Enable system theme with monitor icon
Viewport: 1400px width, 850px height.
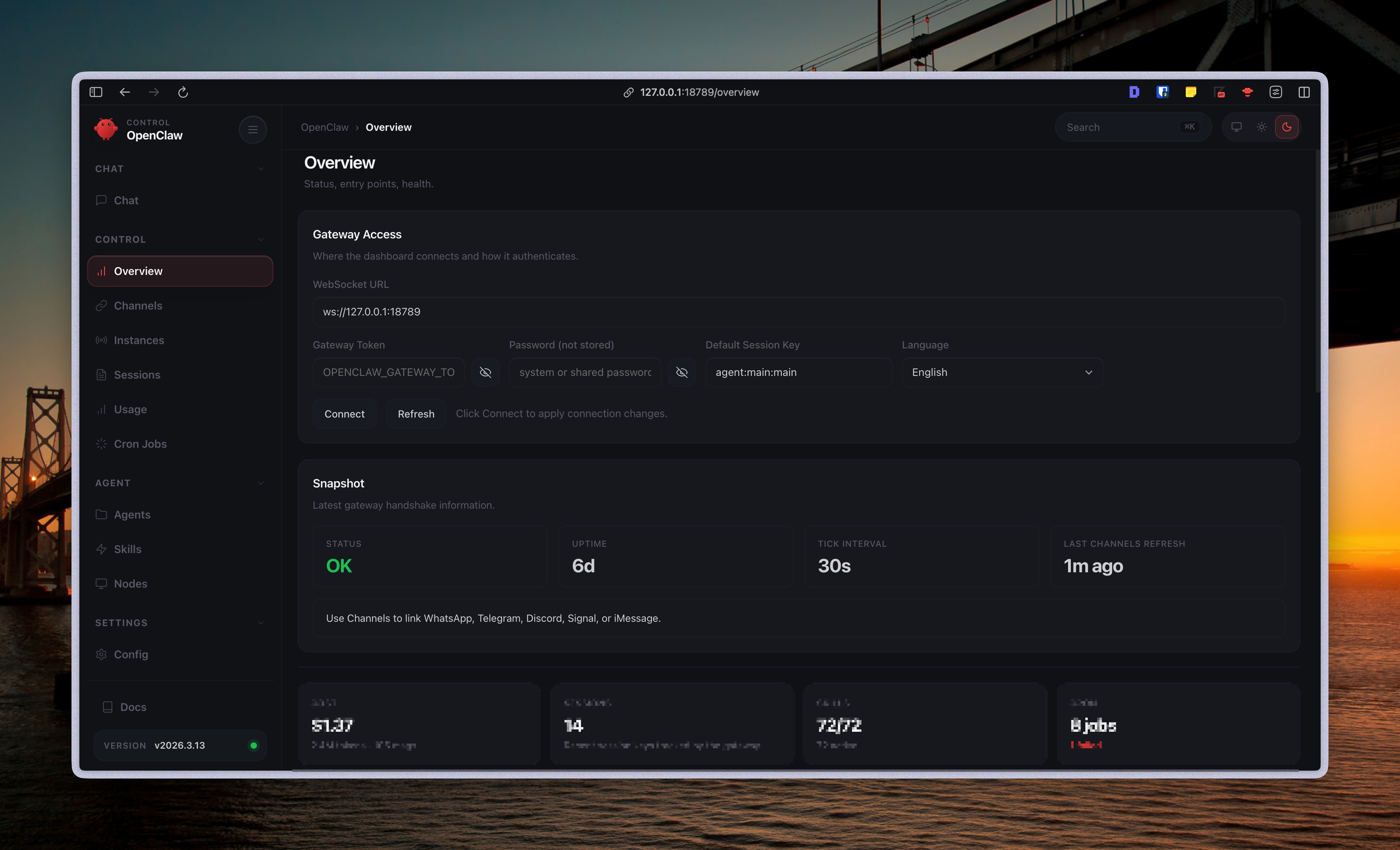pyautogui.click(x=1236, y=127)
